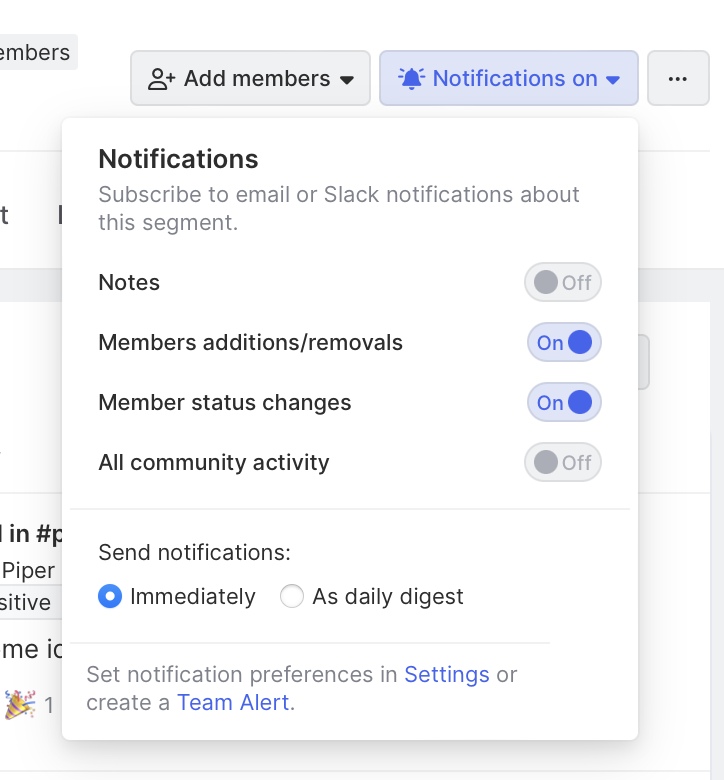
Task: Click the Notifications panel heading
Action: 178,159
